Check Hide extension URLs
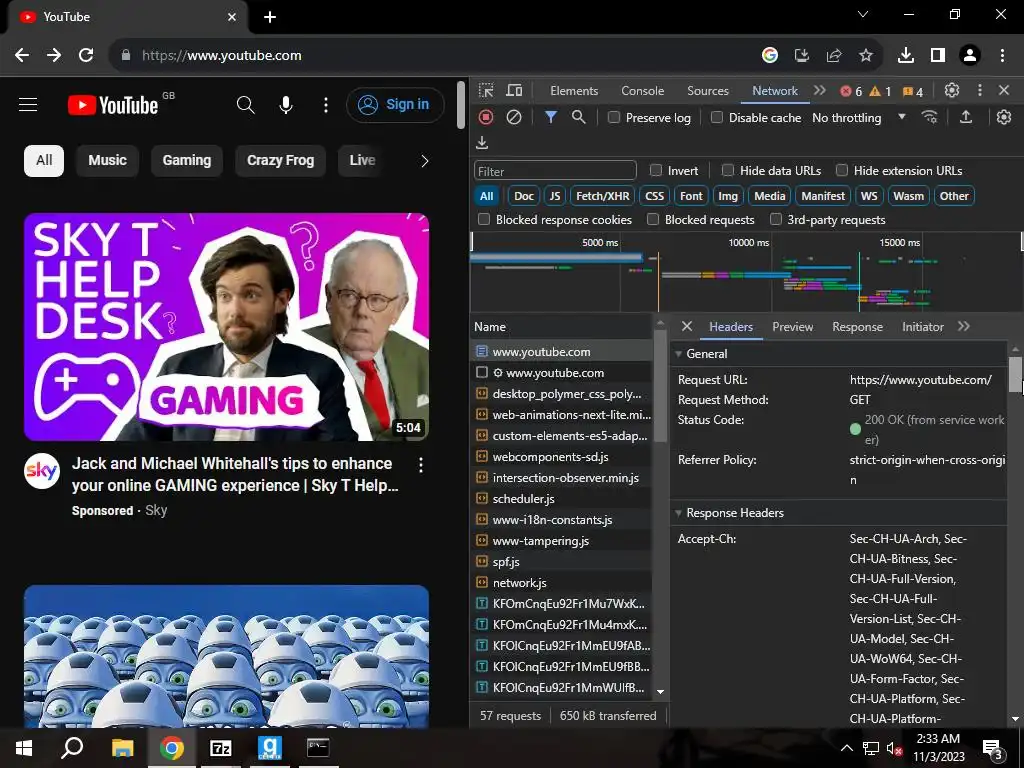 coord(842,170)
